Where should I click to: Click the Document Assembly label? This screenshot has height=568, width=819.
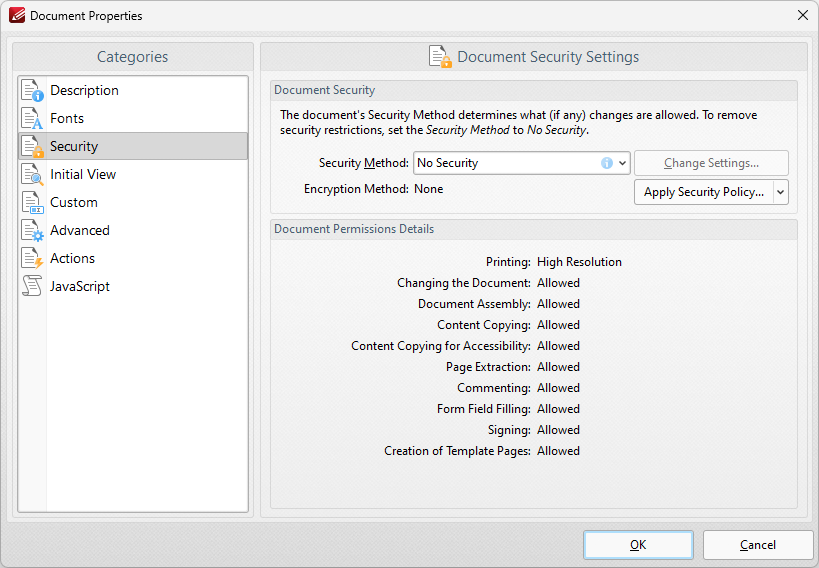[474, 304]
